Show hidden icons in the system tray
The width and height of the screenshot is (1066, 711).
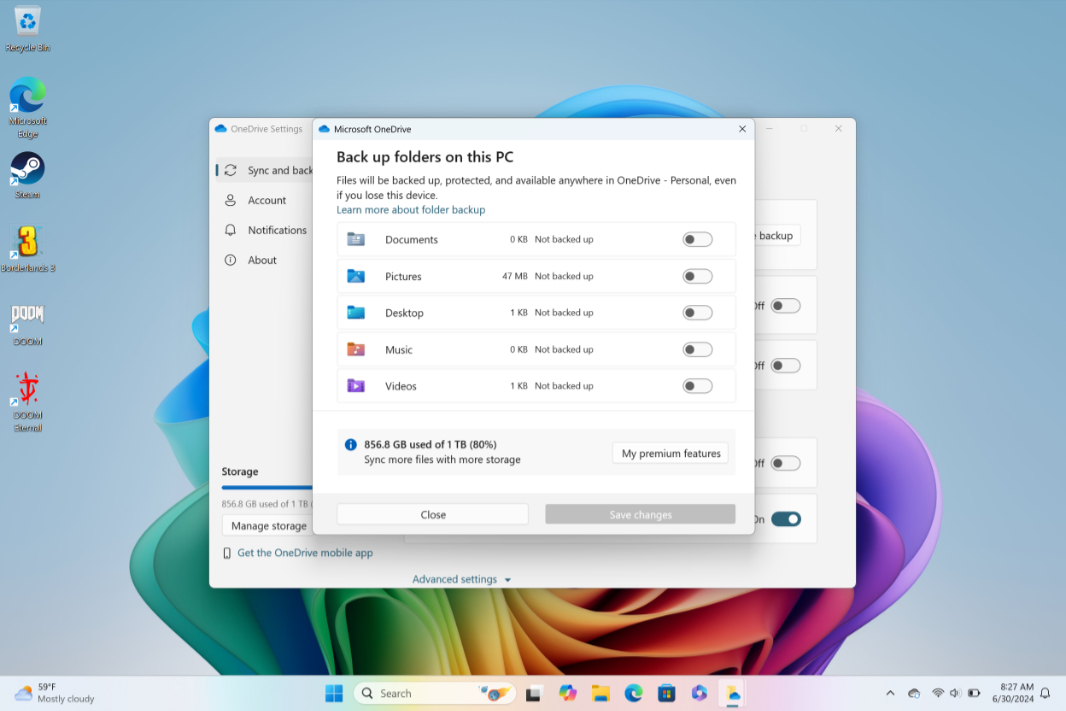click(x=890, y=693)
